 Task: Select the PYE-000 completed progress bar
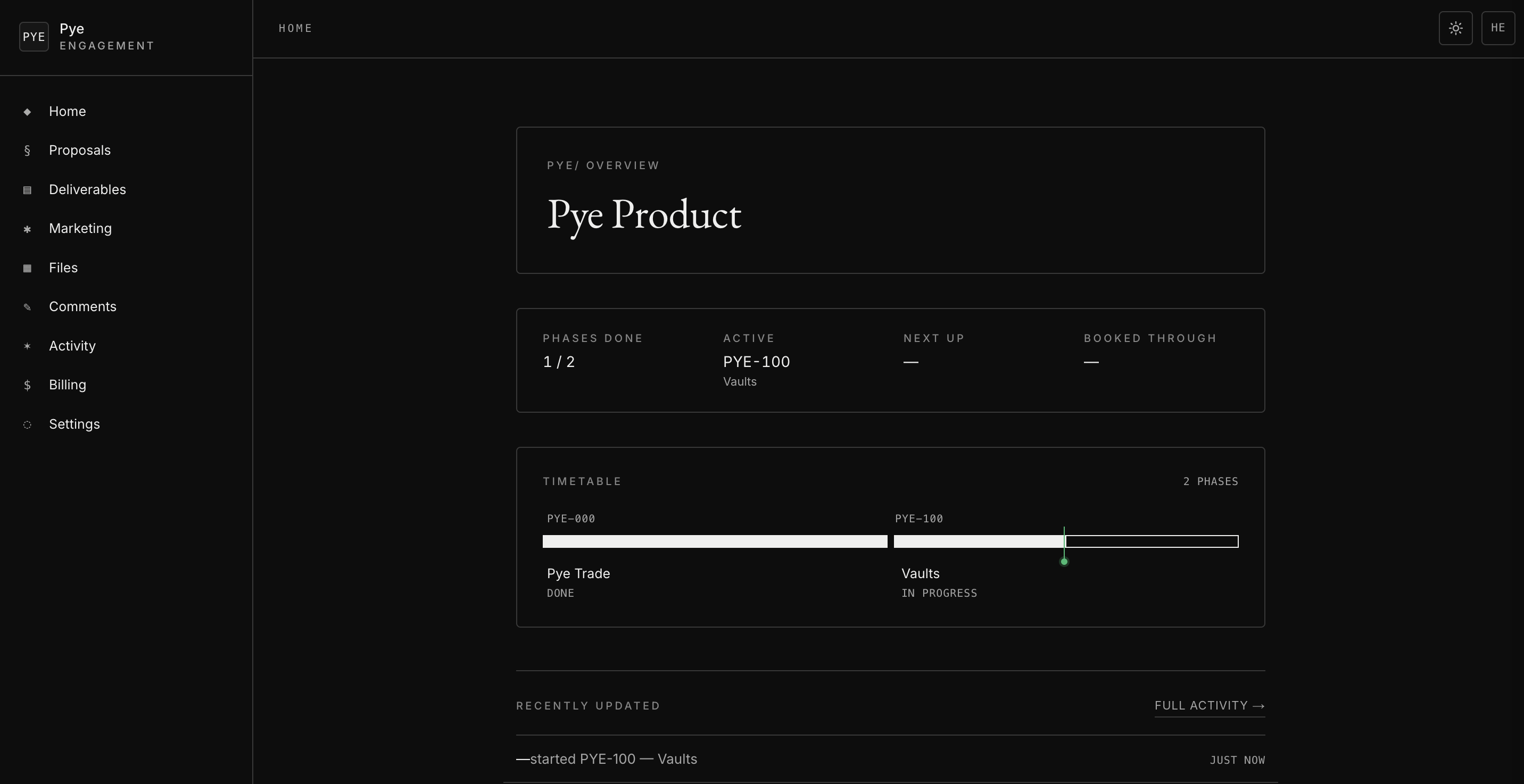tap(715, 541)
